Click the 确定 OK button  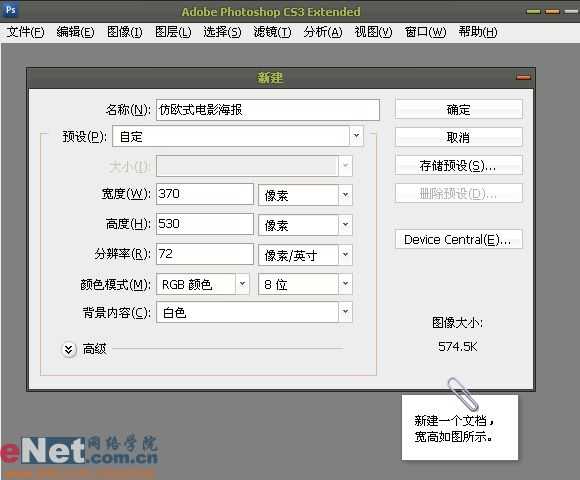(x=458, y=109)
